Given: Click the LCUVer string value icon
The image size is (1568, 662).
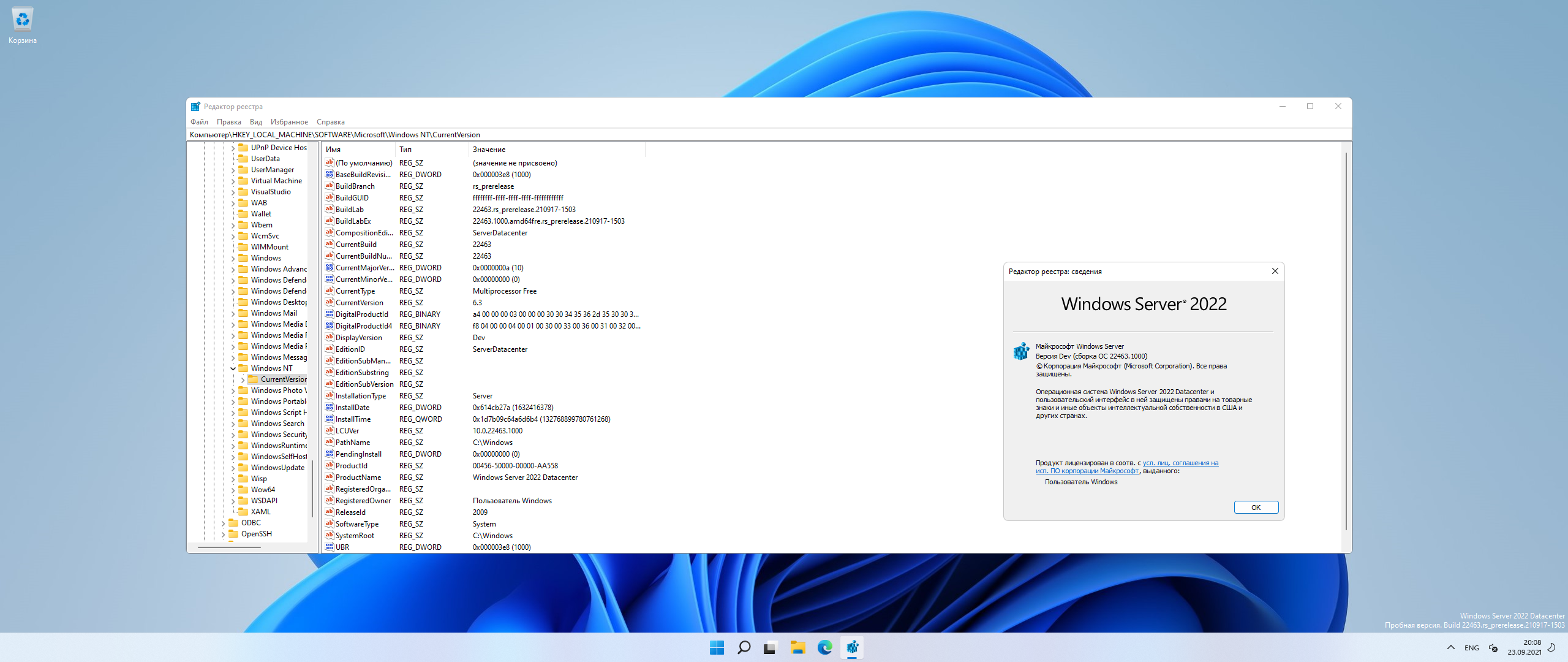Looking at the screenshot, I should click(x=330, y=431).
